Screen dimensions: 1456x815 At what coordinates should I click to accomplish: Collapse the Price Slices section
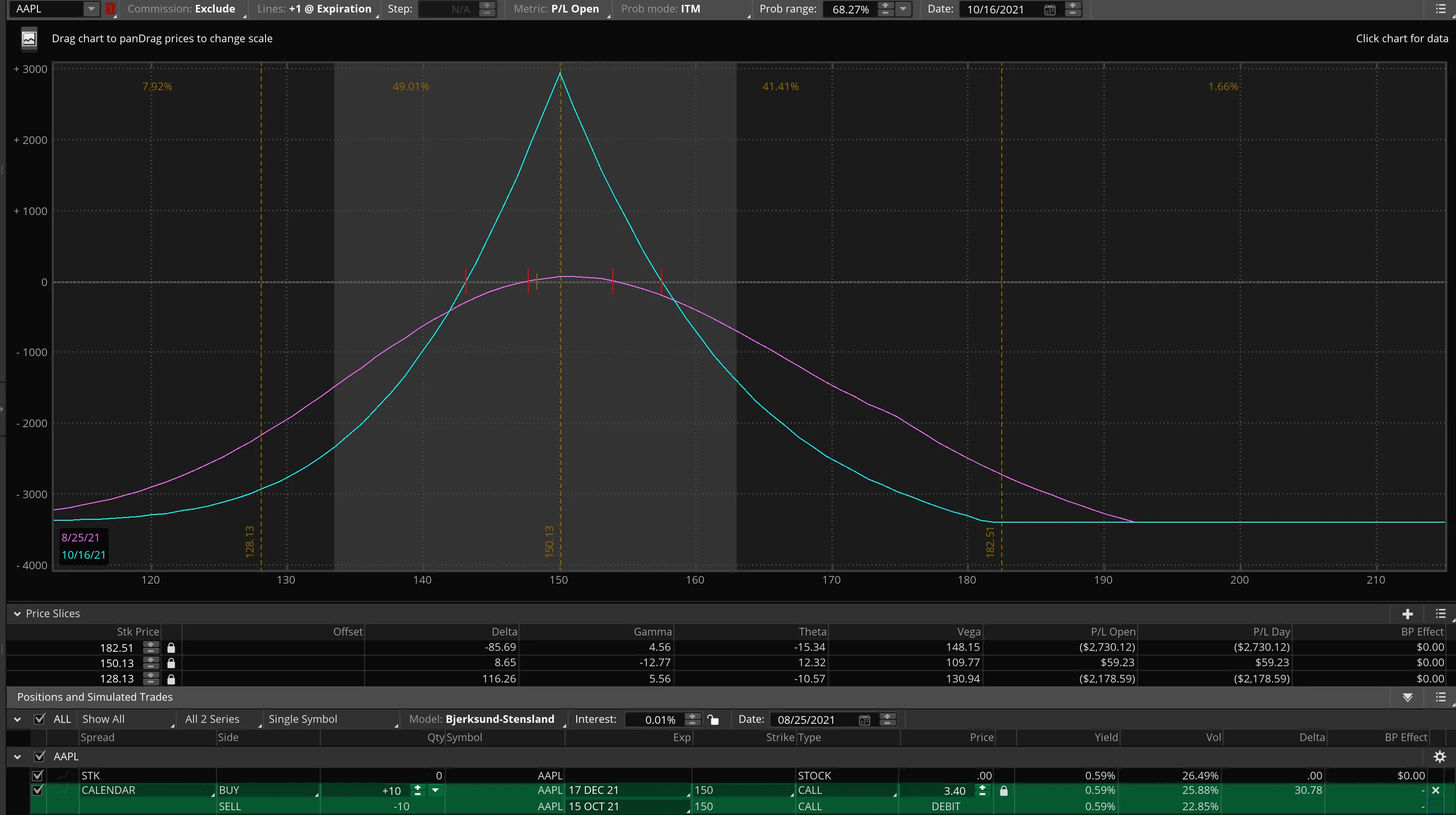[17, 614]
